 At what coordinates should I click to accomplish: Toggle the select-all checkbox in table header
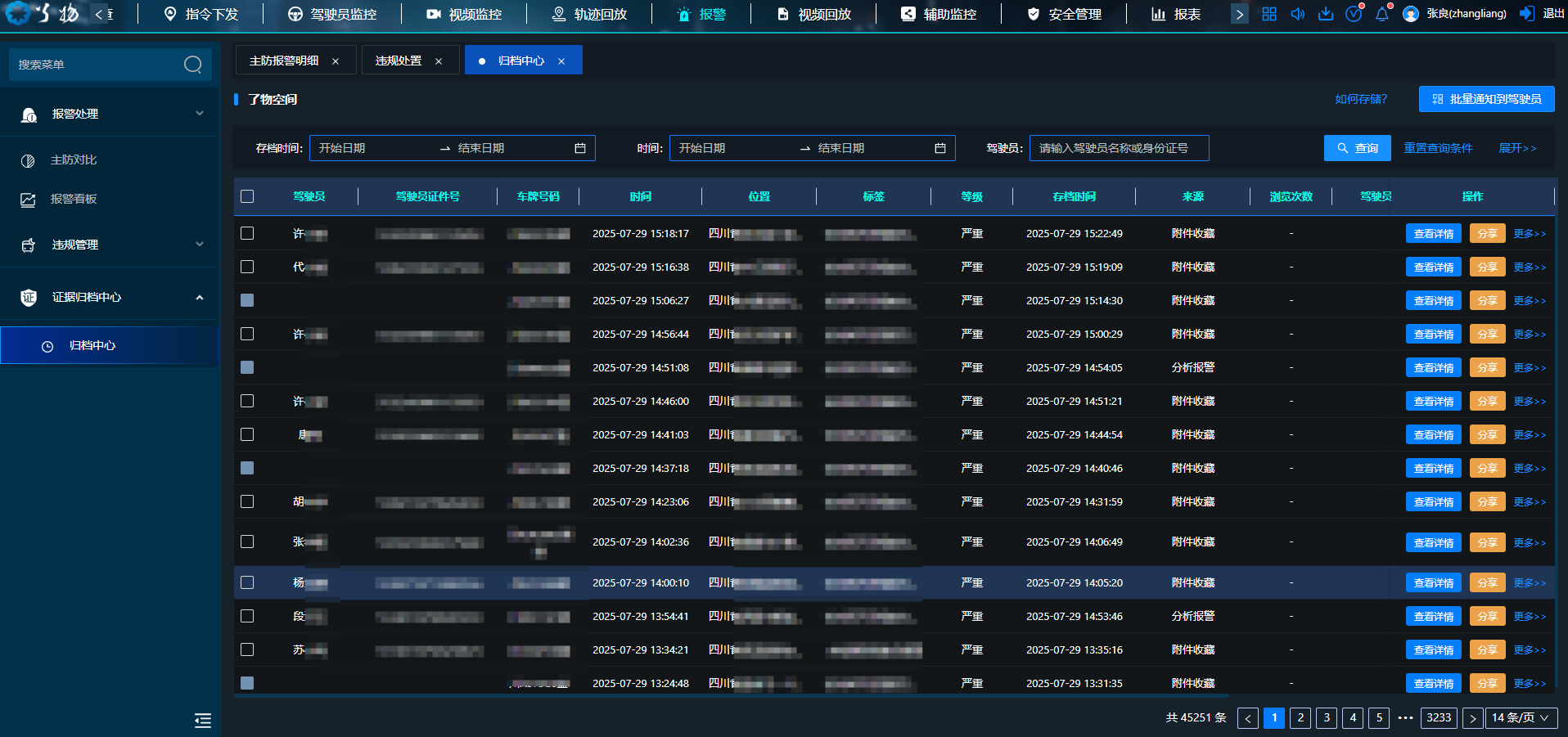click(247, 196)
